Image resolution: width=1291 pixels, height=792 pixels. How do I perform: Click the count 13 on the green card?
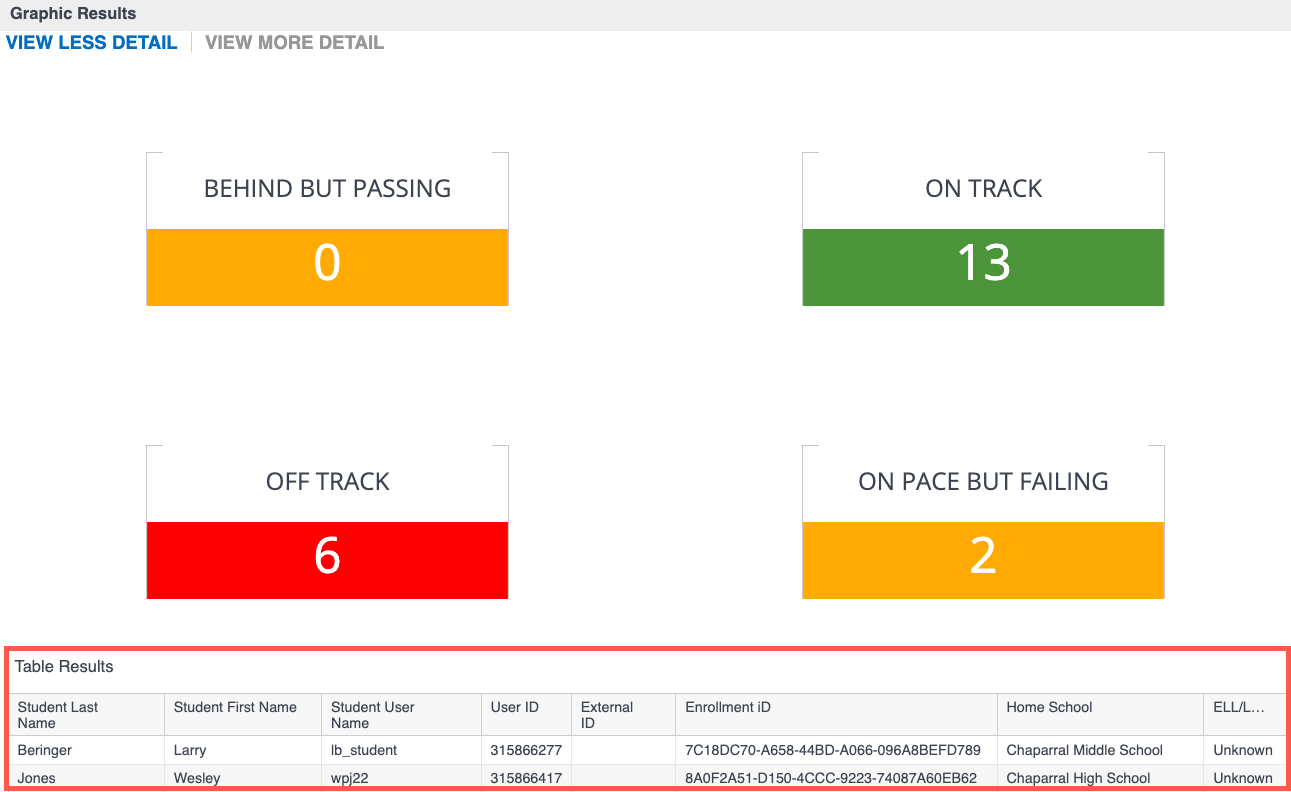982,266
